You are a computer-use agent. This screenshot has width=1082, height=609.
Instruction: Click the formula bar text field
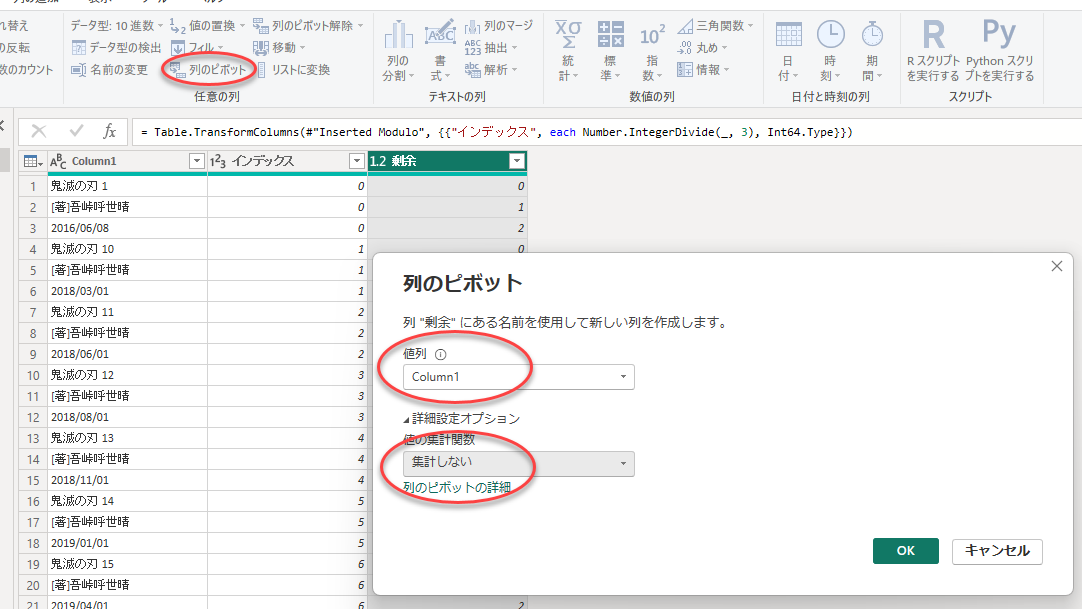pyautogui.click(x=607, y=132)
